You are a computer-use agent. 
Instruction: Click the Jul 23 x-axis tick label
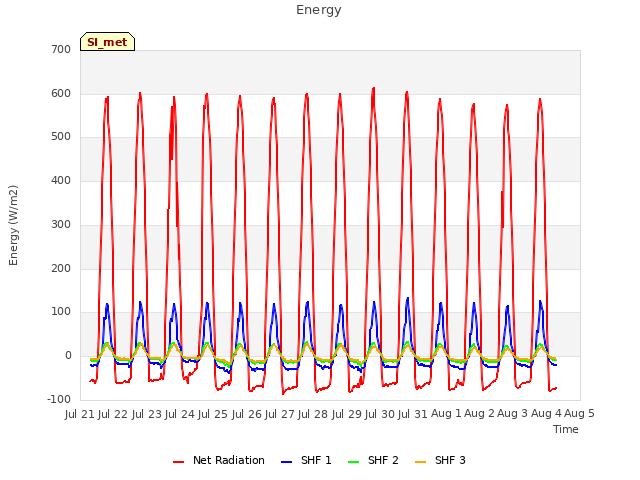pyautogui.click(x=147, y=414)
